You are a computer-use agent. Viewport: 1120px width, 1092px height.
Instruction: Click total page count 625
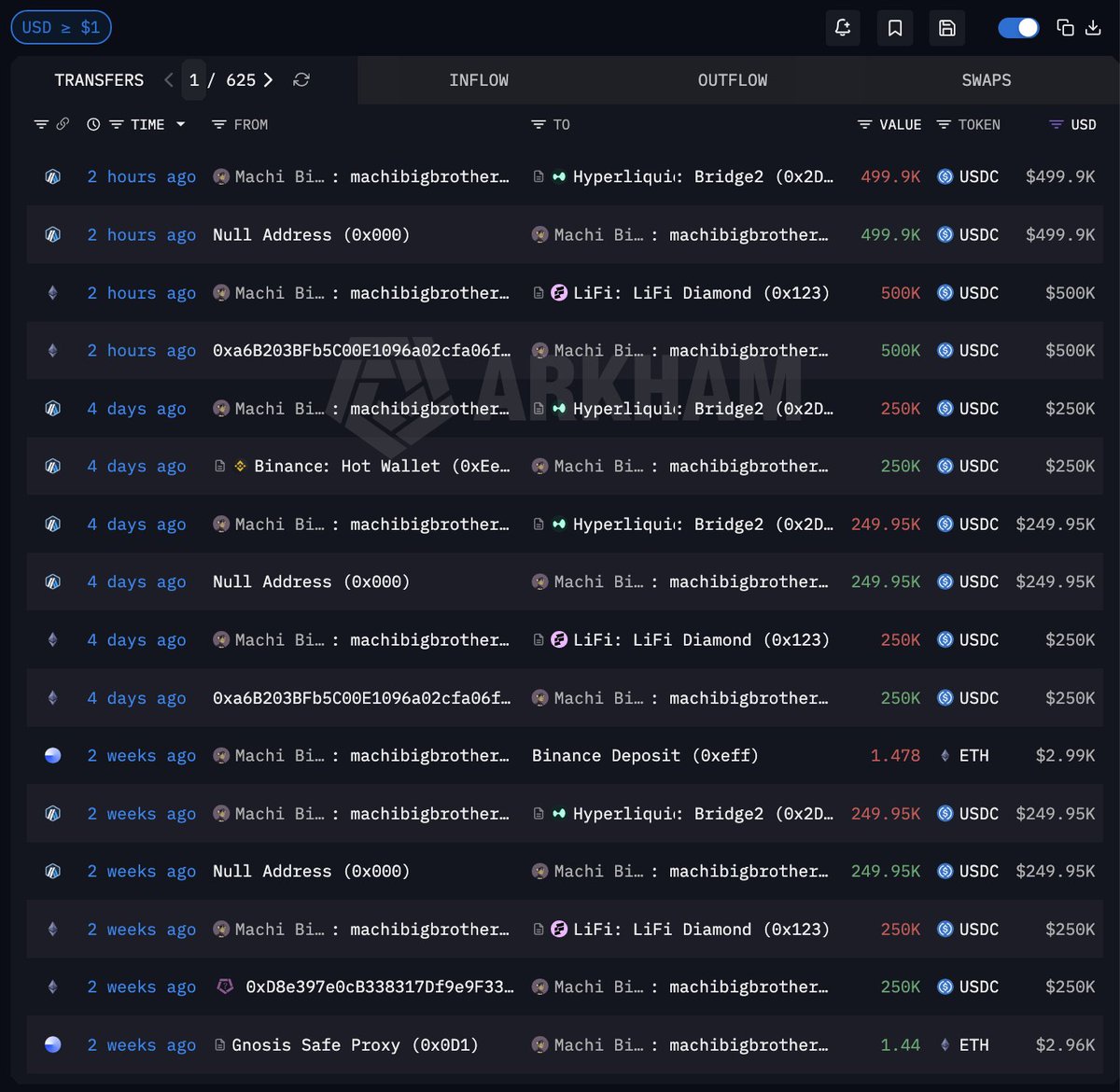(x=241, y=80)
